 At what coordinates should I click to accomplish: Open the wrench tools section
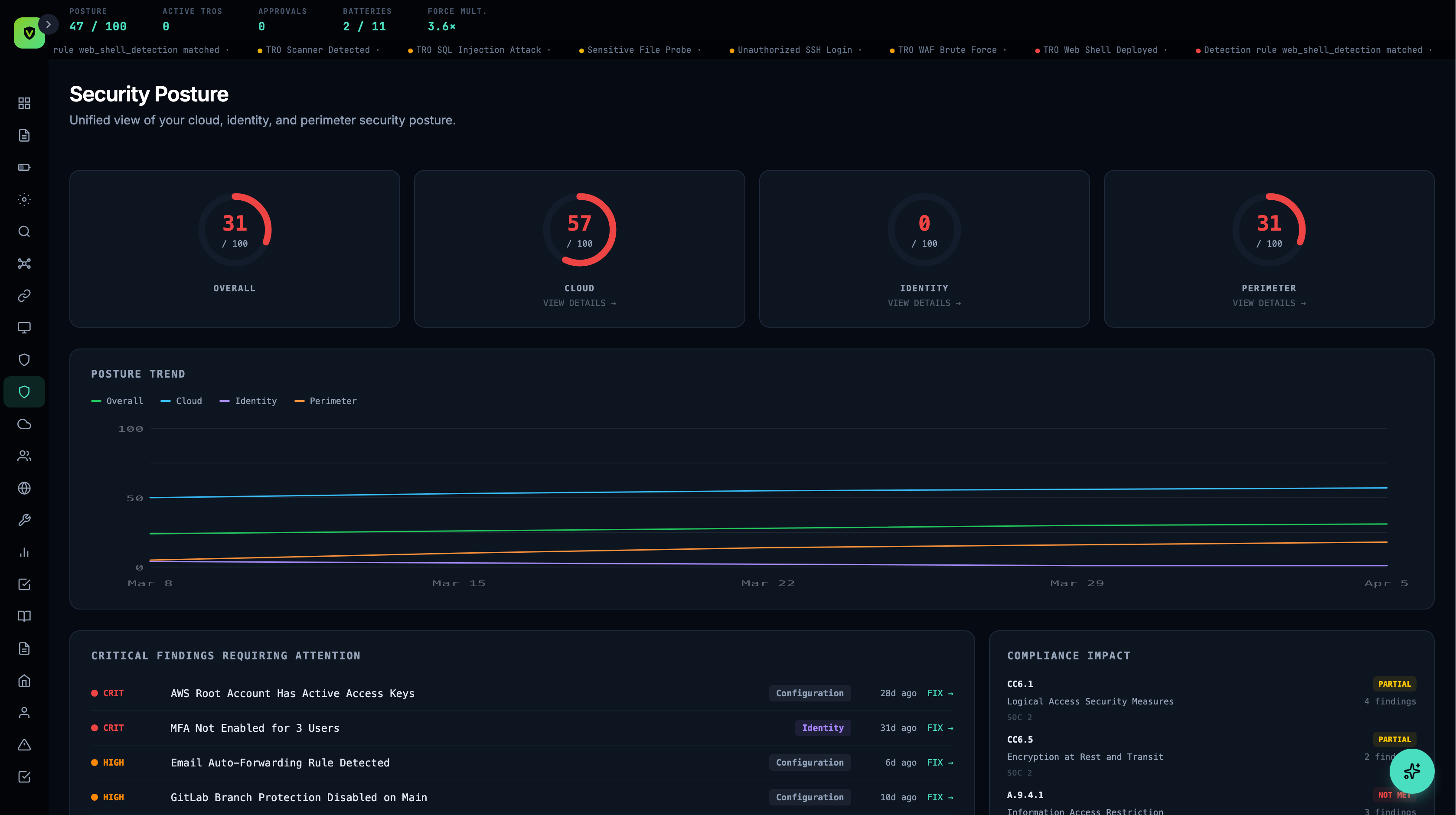pos(24,521)
